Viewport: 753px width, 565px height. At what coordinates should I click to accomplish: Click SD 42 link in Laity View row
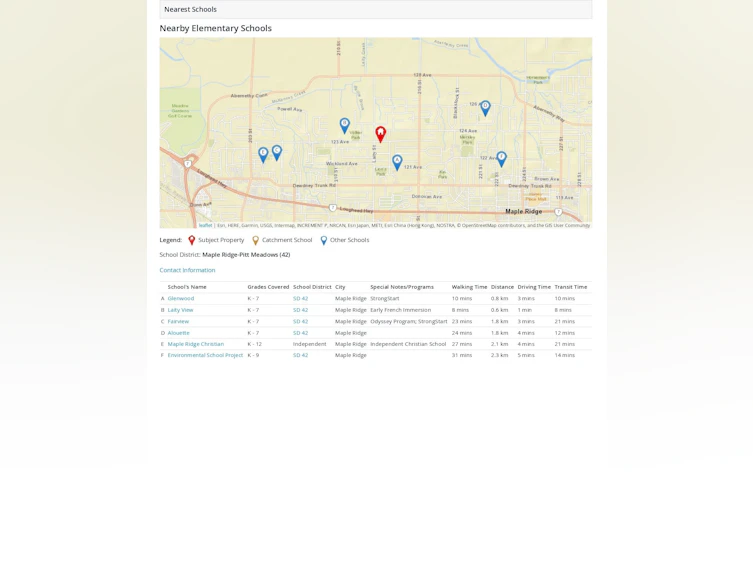pos(301,310)
